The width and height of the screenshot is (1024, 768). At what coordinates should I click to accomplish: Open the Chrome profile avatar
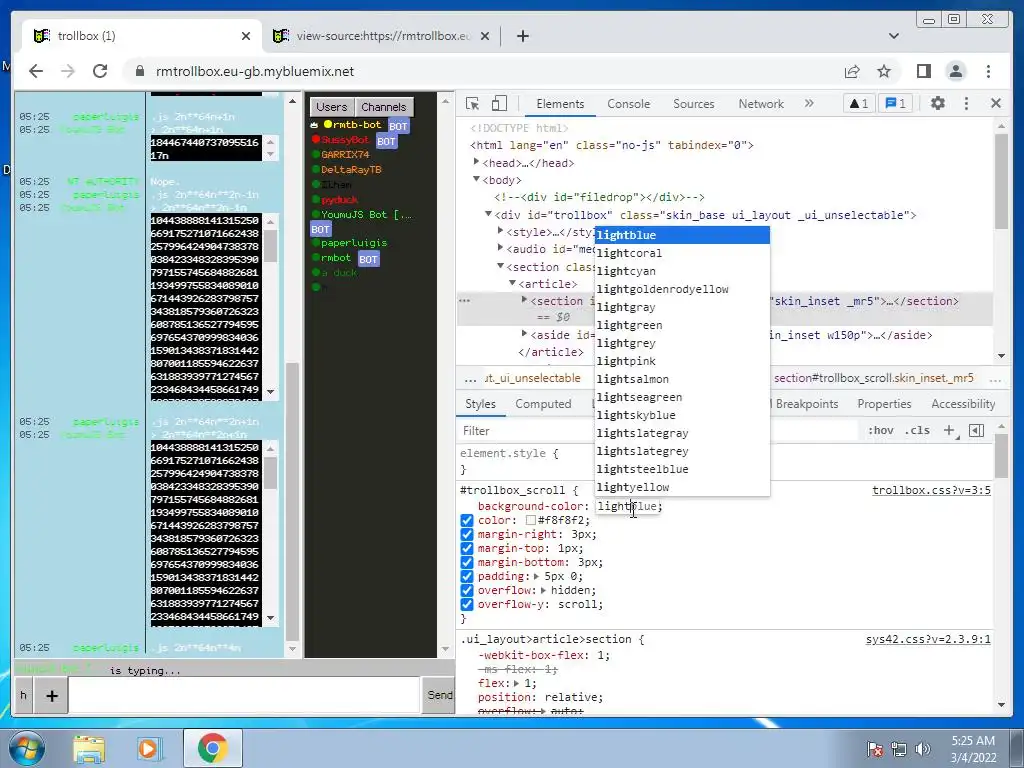[955, 71]
